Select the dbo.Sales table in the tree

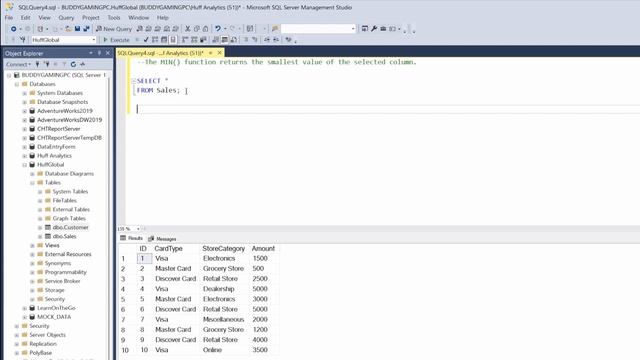click(64, 236)
